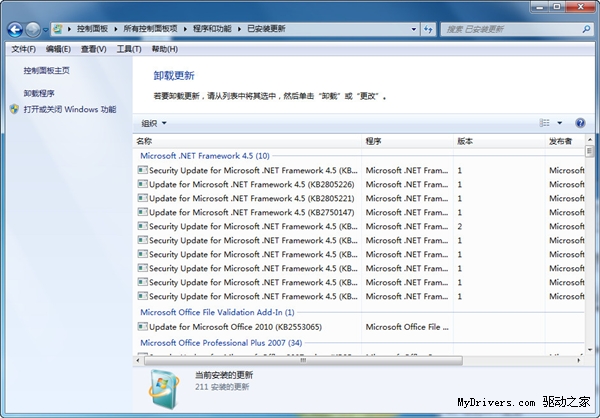Refresh the installed updates view
The width and height of the screenshot is (600, 418).
coord(428,29)
